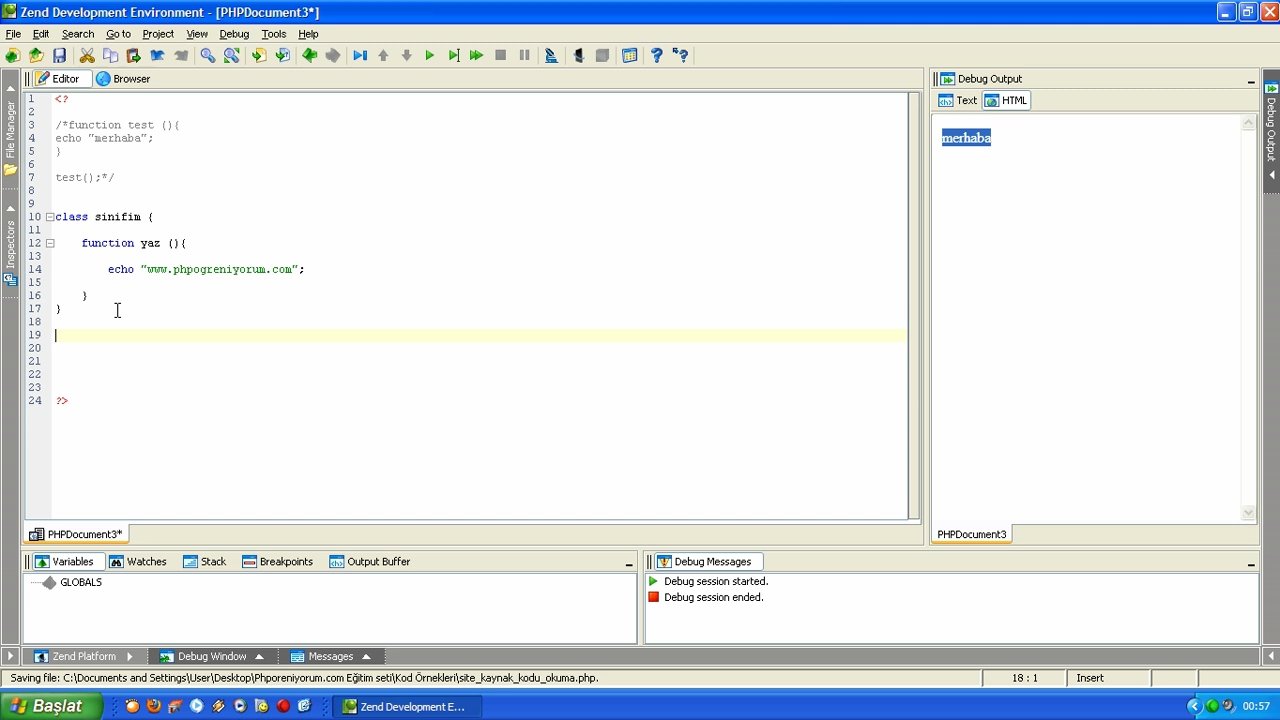
Task: Open the Watches tab
Action: pyautogui.click(x=137, y=562)
